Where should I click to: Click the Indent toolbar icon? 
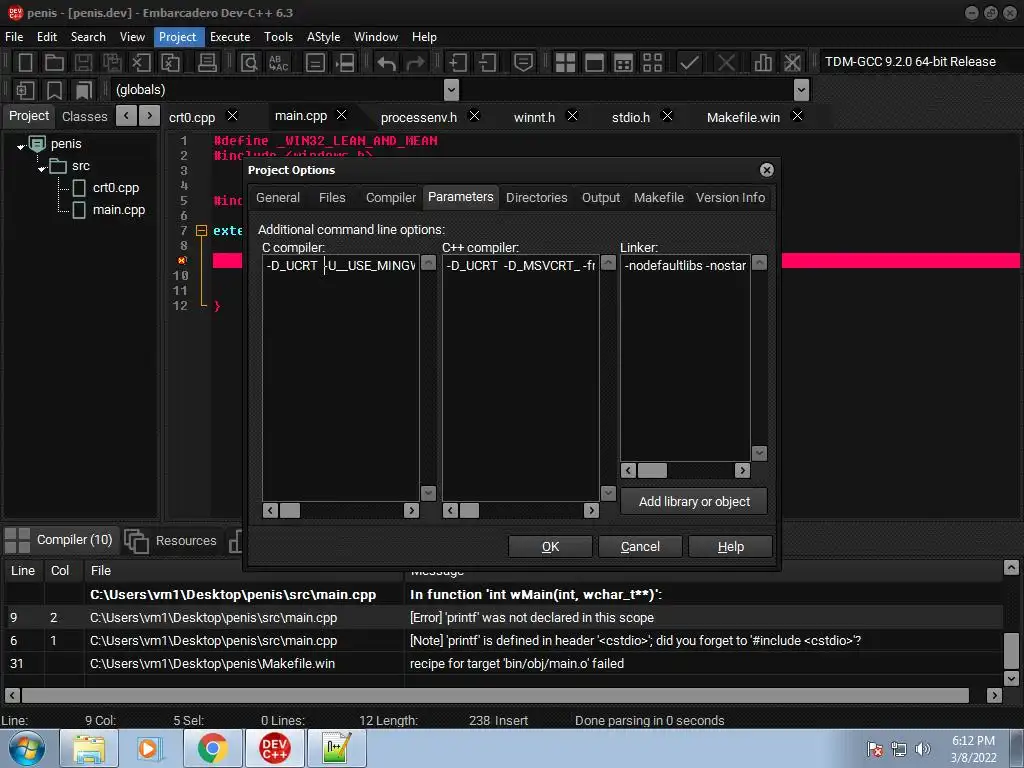[458, 63]
